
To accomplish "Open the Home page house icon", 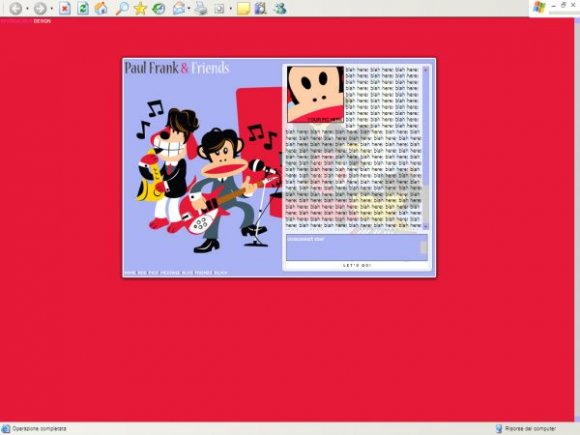I will tap(101, 8).
